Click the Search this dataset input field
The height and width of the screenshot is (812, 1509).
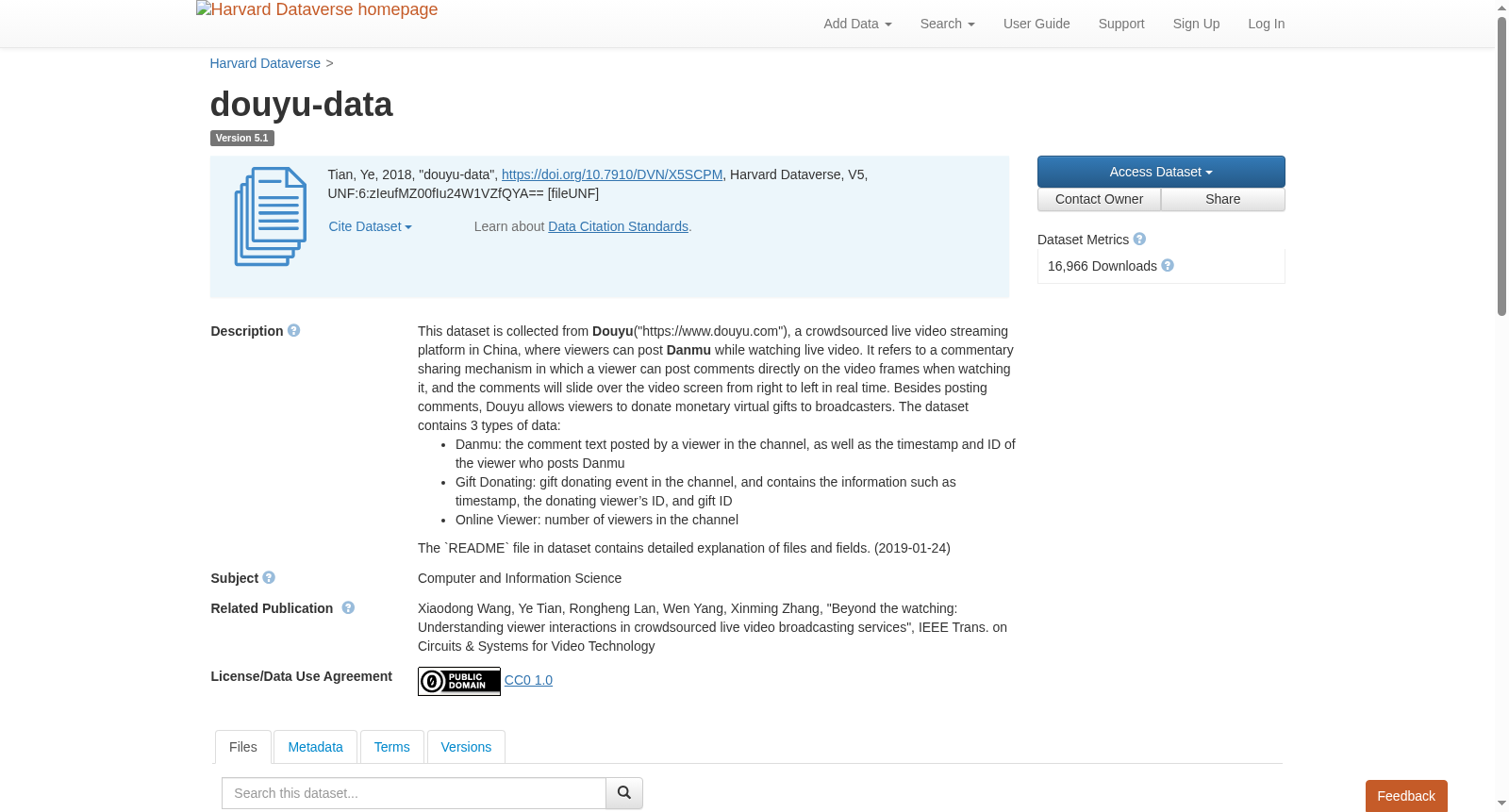(414, 793)
